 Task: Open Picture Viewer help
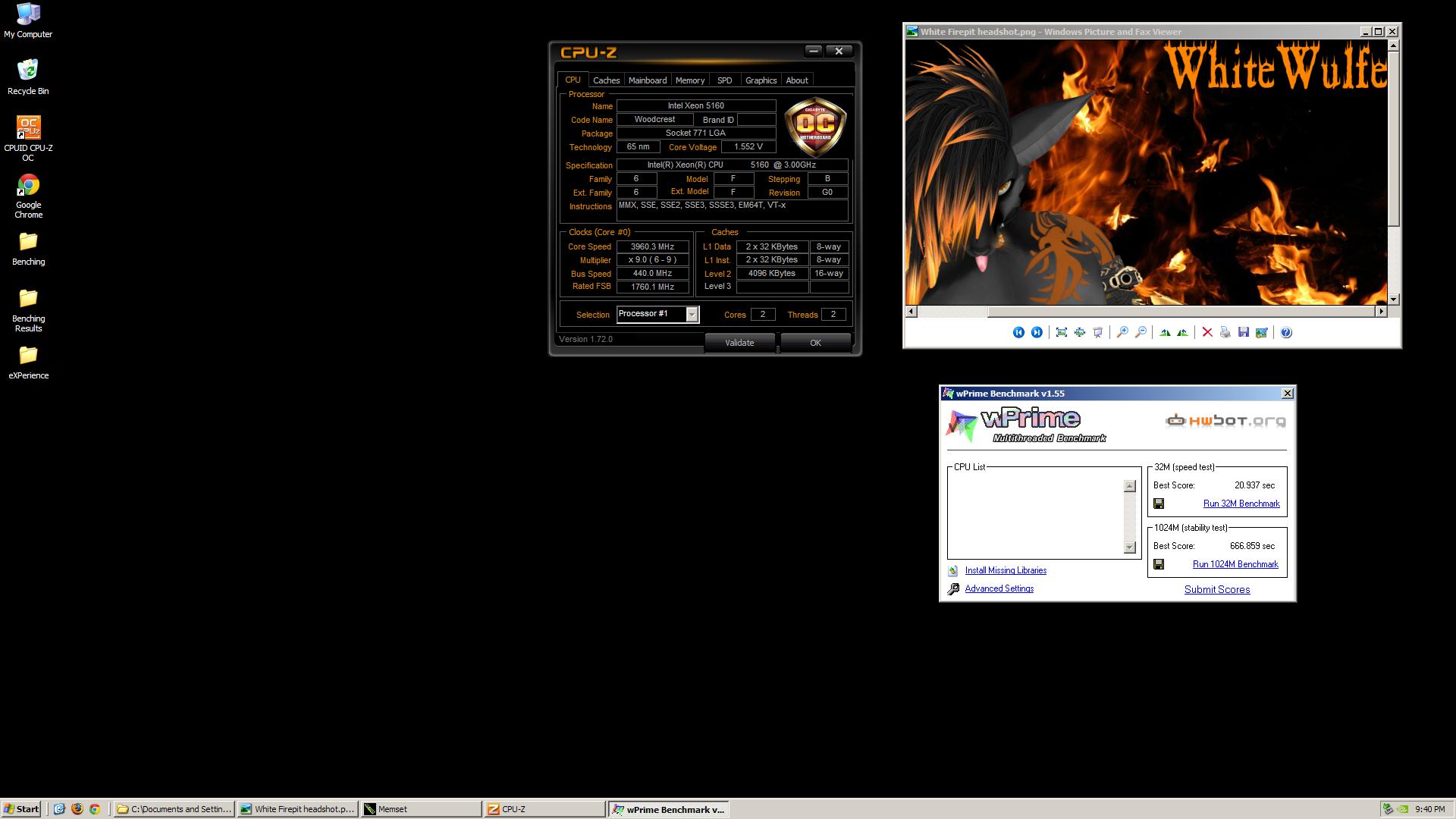click(x=1286, y=332)
